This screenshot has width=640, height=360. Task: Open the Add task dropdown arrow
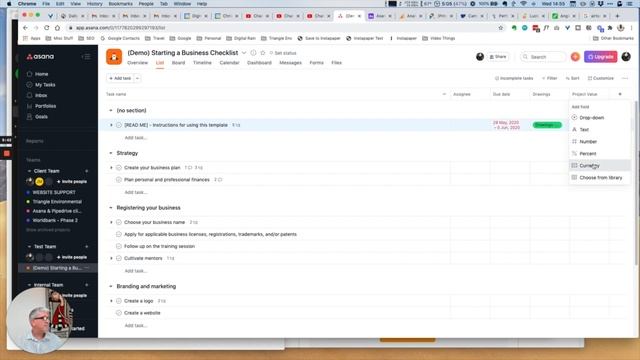pyautogui.click(x=138, y=78)
